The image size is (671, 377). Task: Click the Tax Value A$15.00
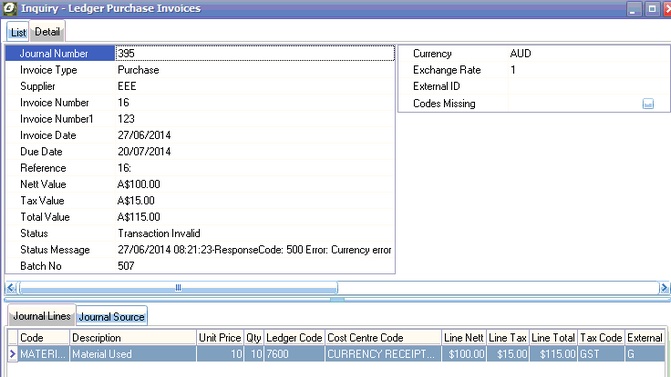136,200
